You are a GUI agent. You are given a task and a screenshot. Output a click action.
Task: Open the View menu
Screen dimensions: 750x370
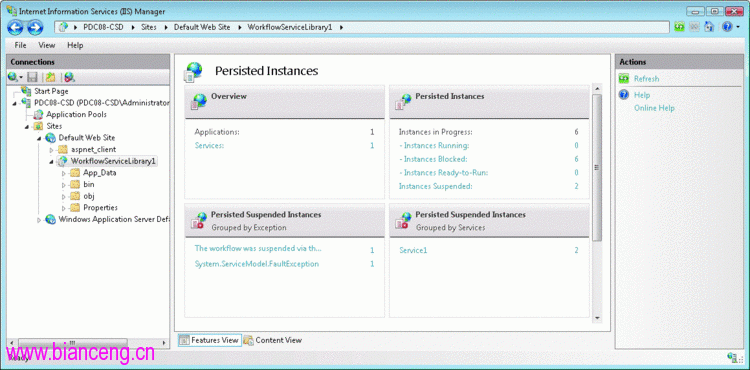47,45
